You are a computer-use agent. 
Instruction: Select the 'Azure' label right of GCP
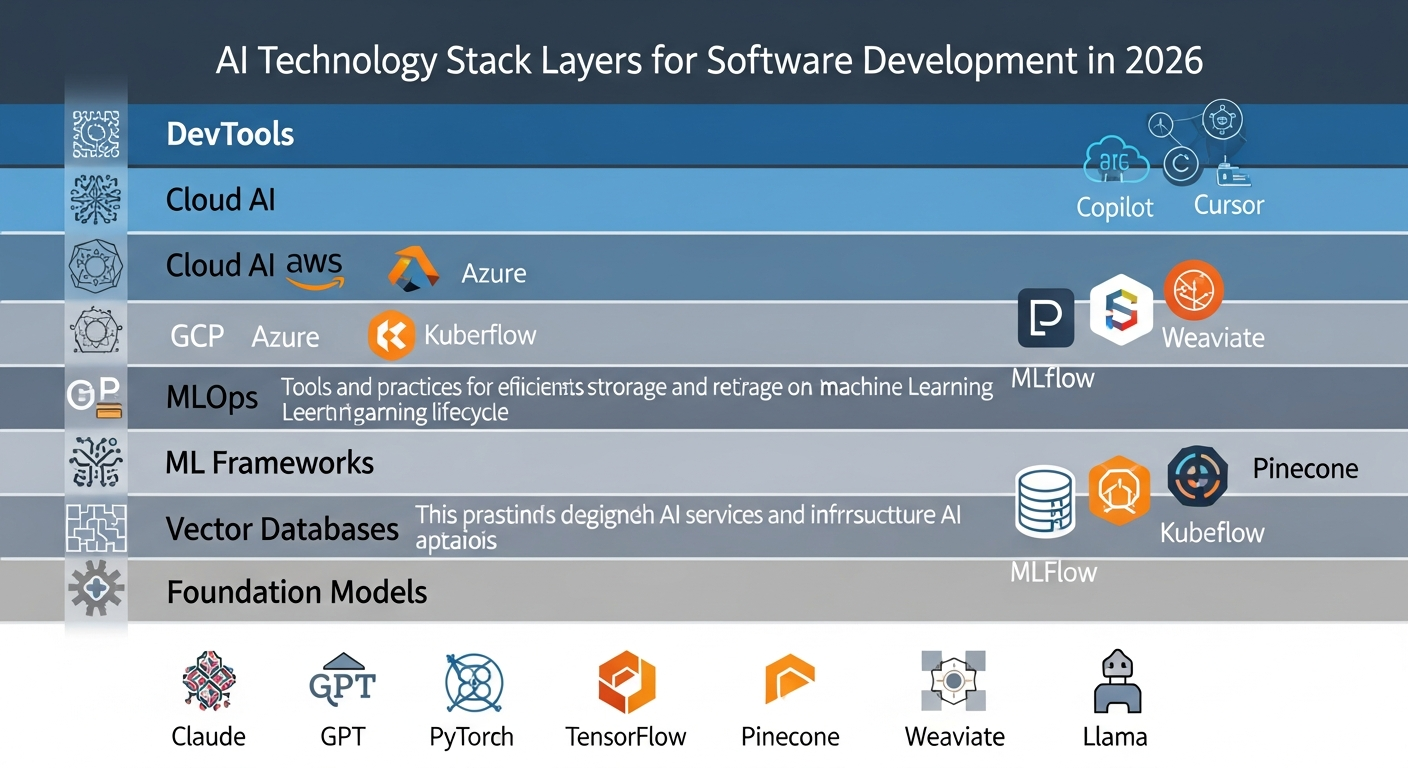[x=285, y=337]
